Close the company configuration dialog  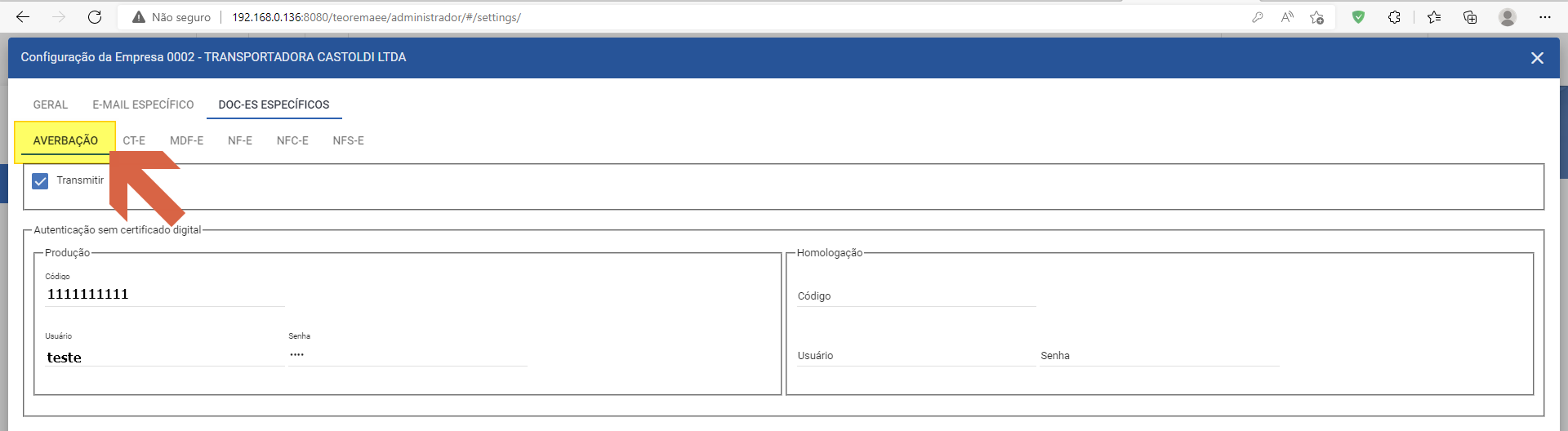click(1537, 57)
